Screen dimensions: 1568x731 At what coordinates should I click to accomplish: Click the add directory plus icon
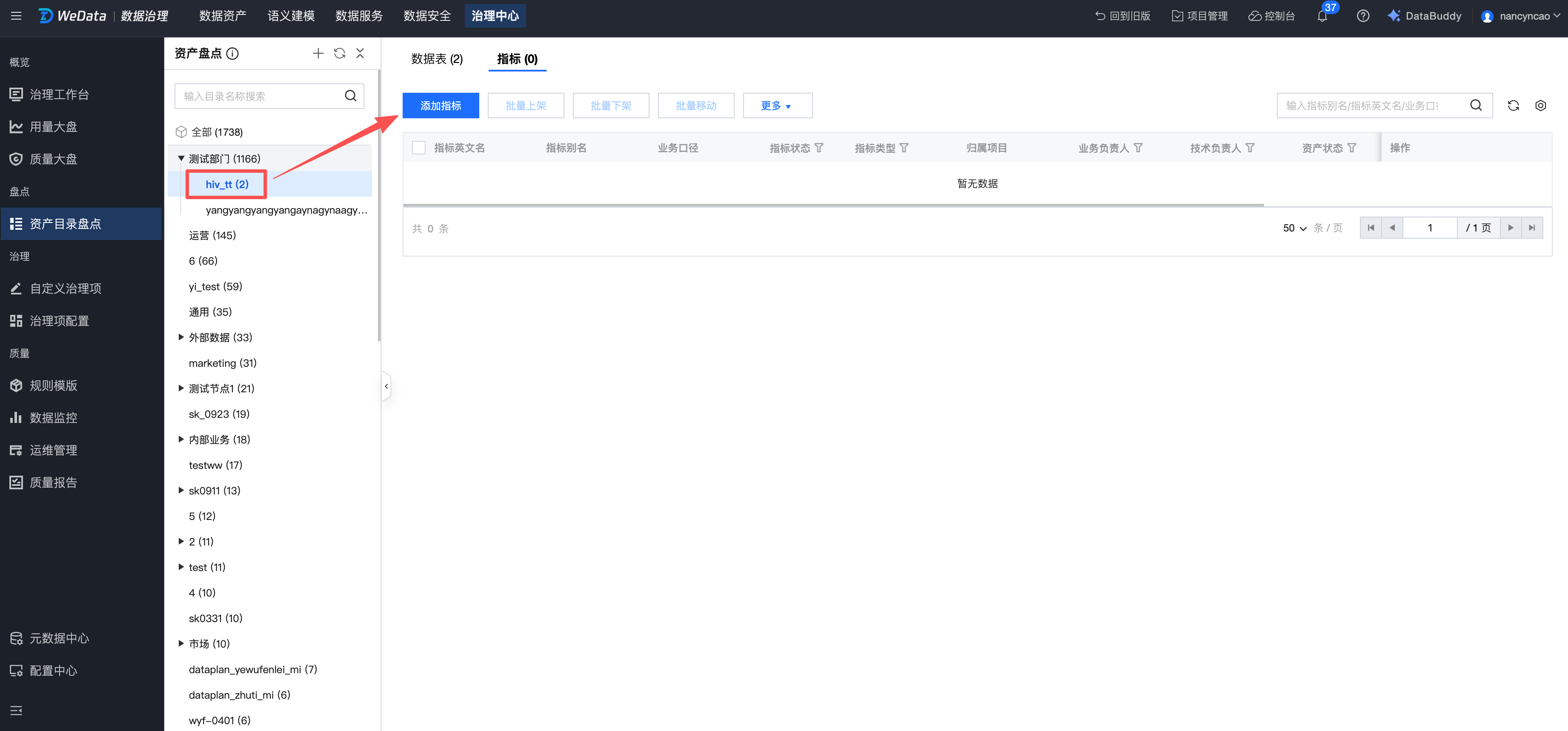[318, 54]
